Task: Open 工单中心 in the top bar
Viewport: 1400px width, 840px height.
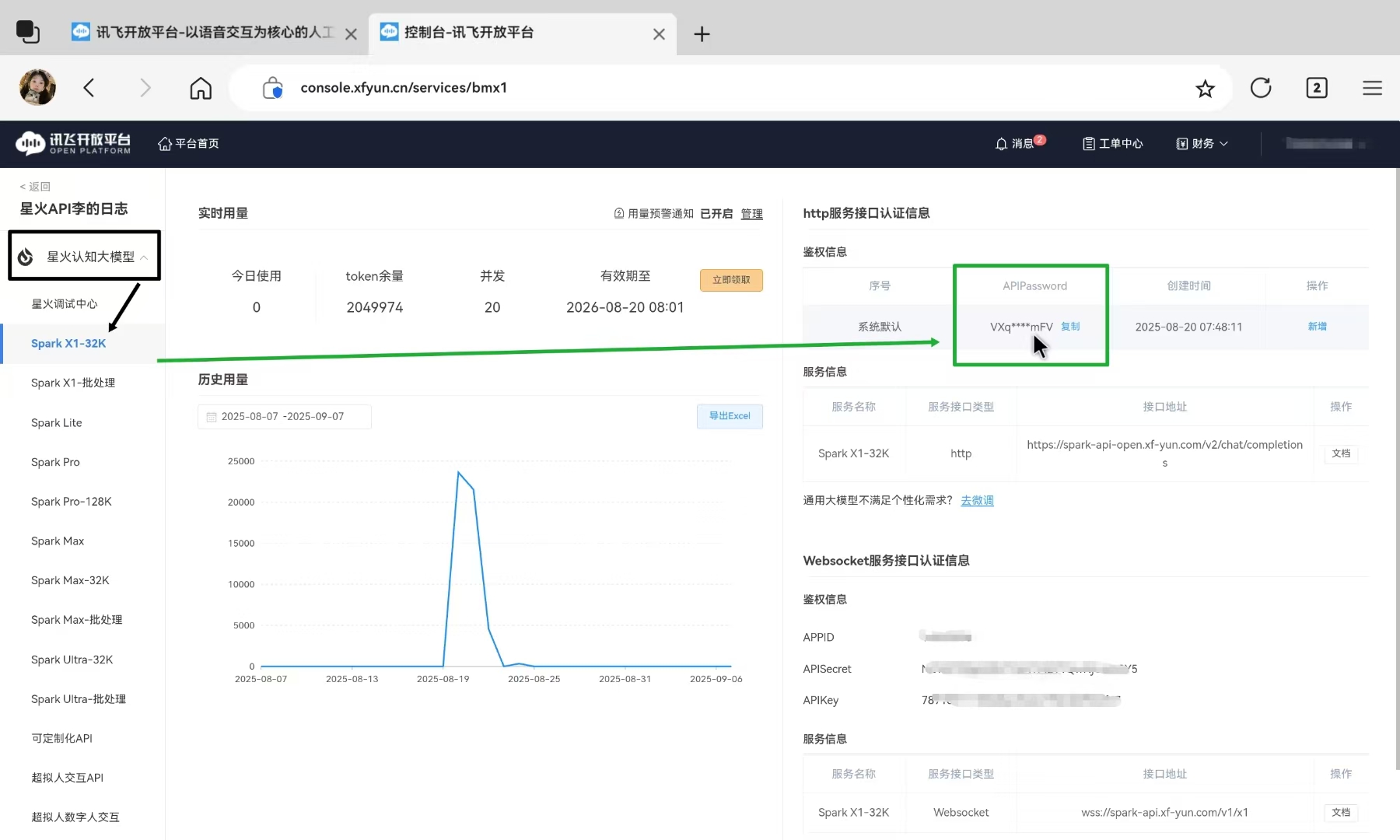Action: (1113, 144)
